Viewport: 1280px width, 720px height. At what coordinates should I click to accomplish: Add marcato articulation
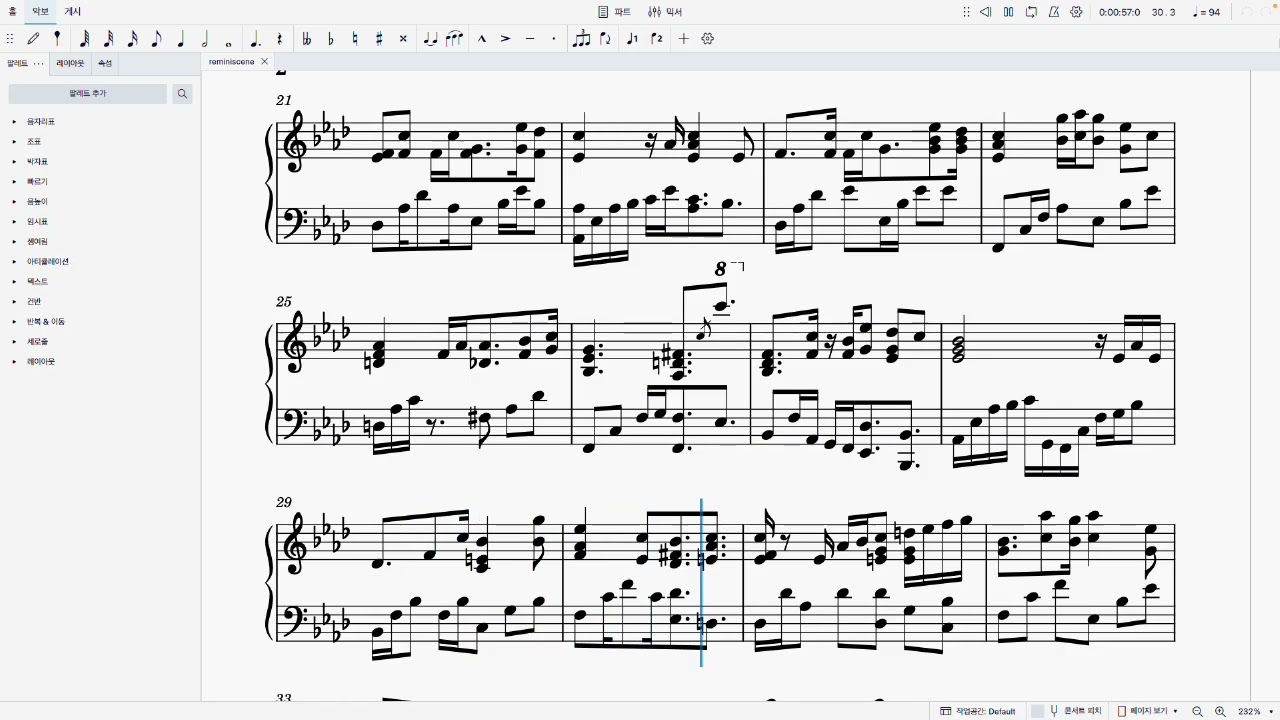pos(481,39)
